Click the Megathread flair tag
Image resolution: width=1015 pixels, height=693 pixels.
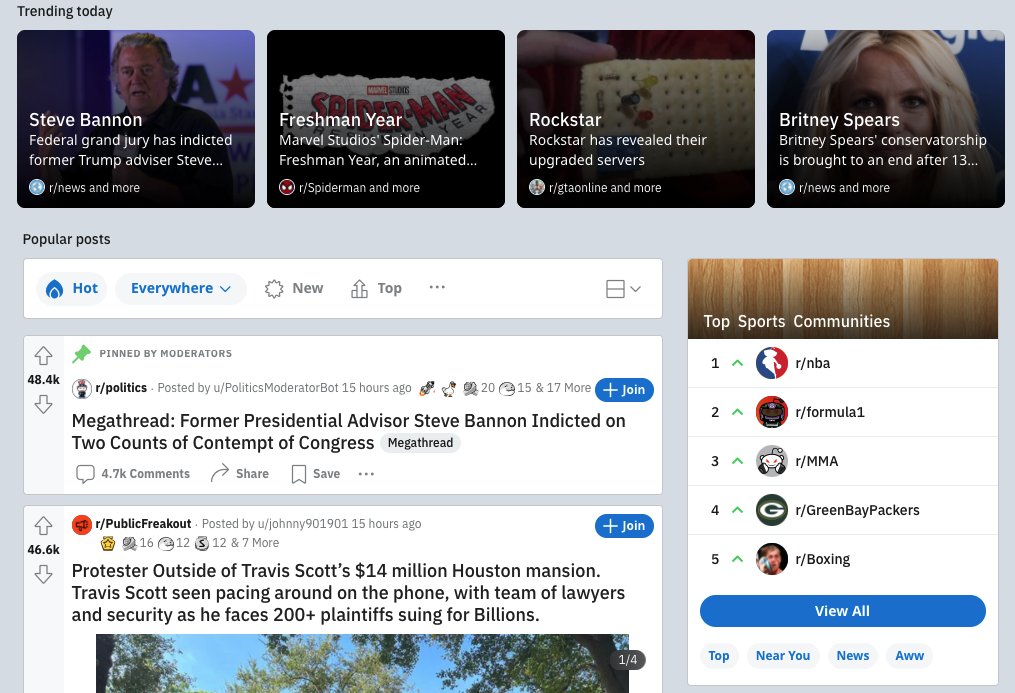click(x=420, y=443)
